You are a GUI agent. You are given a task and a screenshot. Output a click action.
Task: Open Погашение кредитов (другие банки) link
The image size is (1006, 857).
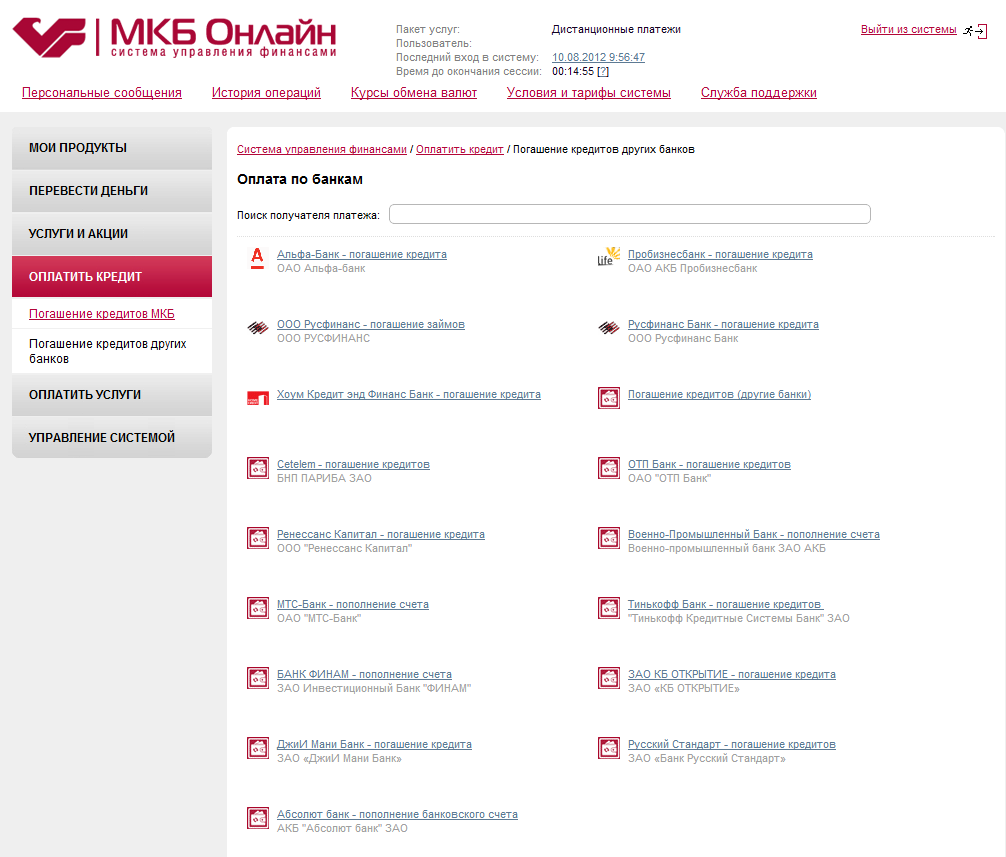coord(719,394)
